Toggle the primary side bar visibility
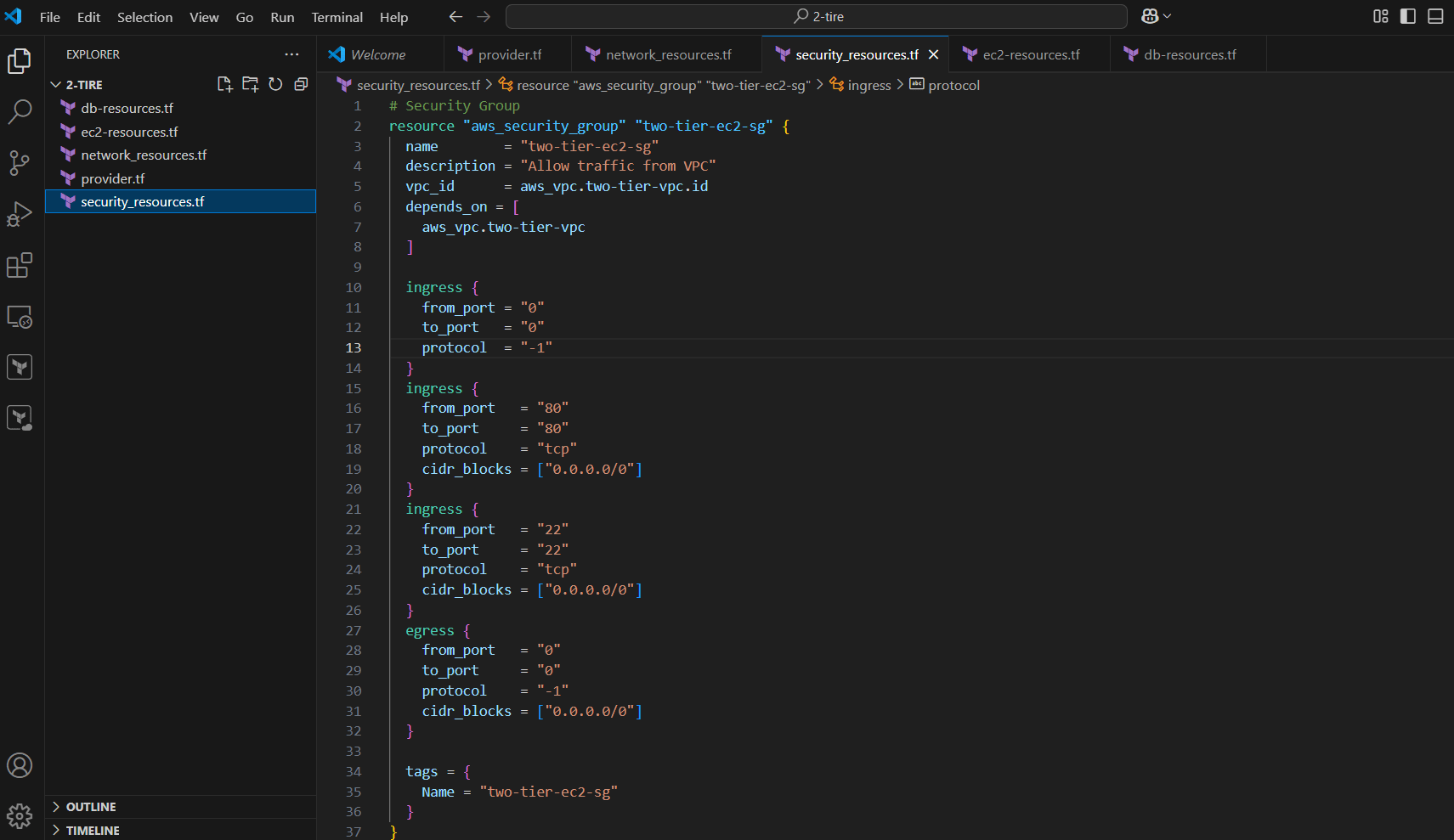 pyautogui.click(x=1408, y=16)
